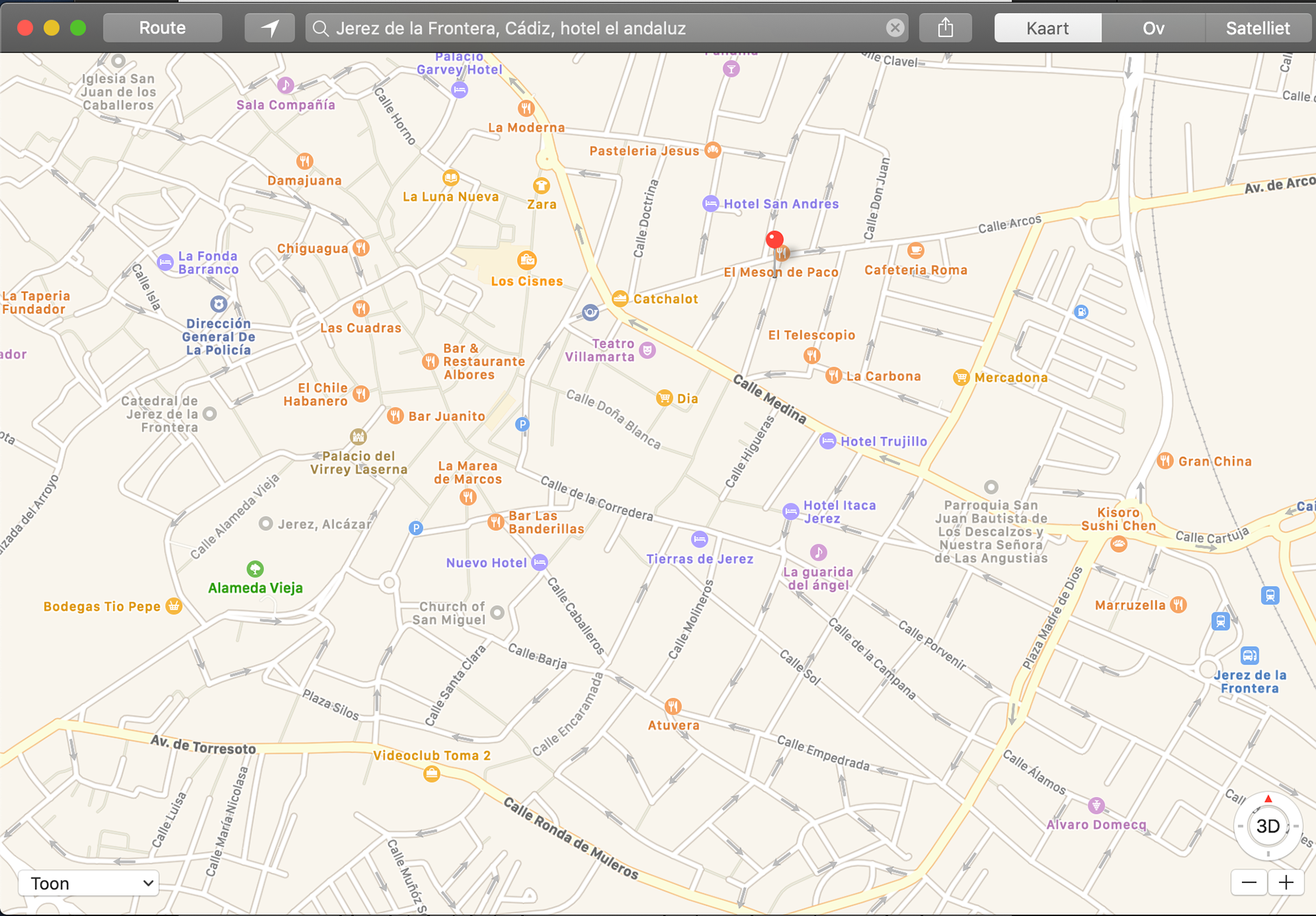The image size is (1316, 916).
Task: Select the Cafeteria Roma coffee icon
Action: pyautogui.click(x=916, y=251)
